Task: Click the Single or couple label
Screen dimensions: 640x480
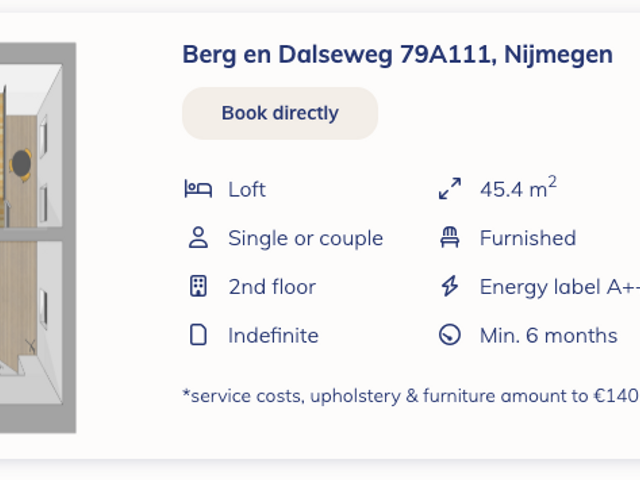Action: tap(305, 238)
